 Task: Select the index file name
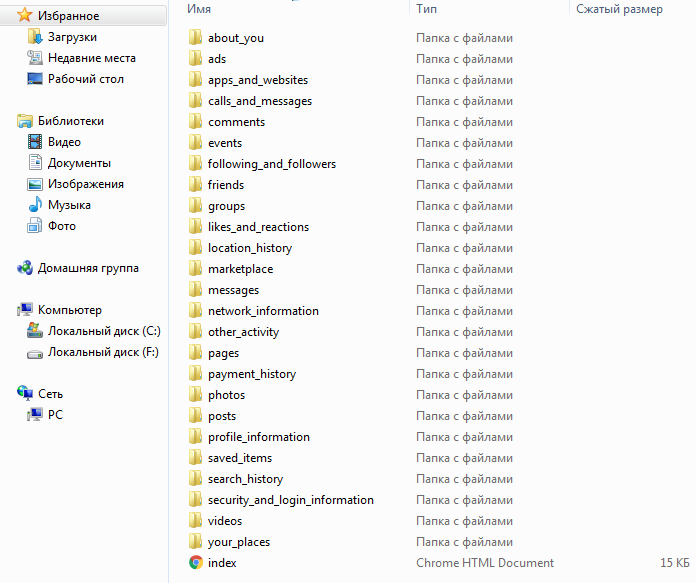pos(222,563)
